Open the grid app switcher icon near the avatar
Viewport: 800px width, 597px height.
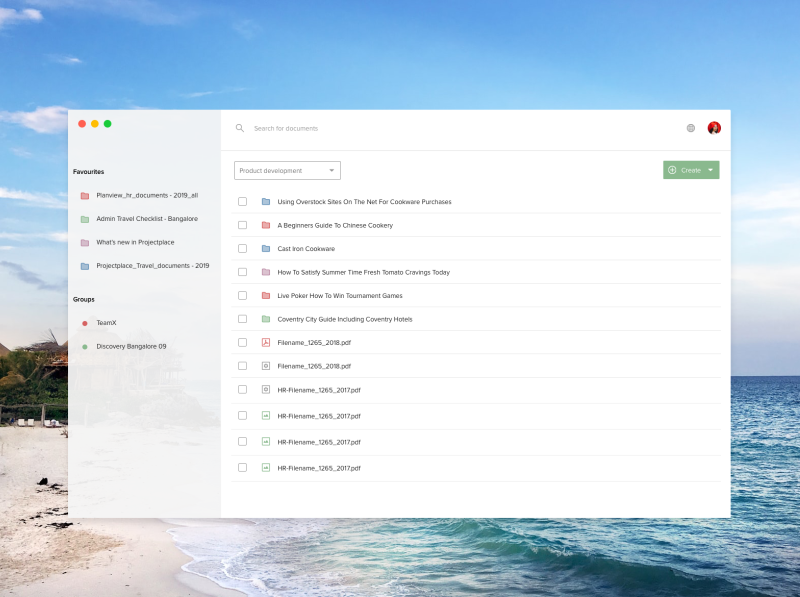(x=690, y=128)
